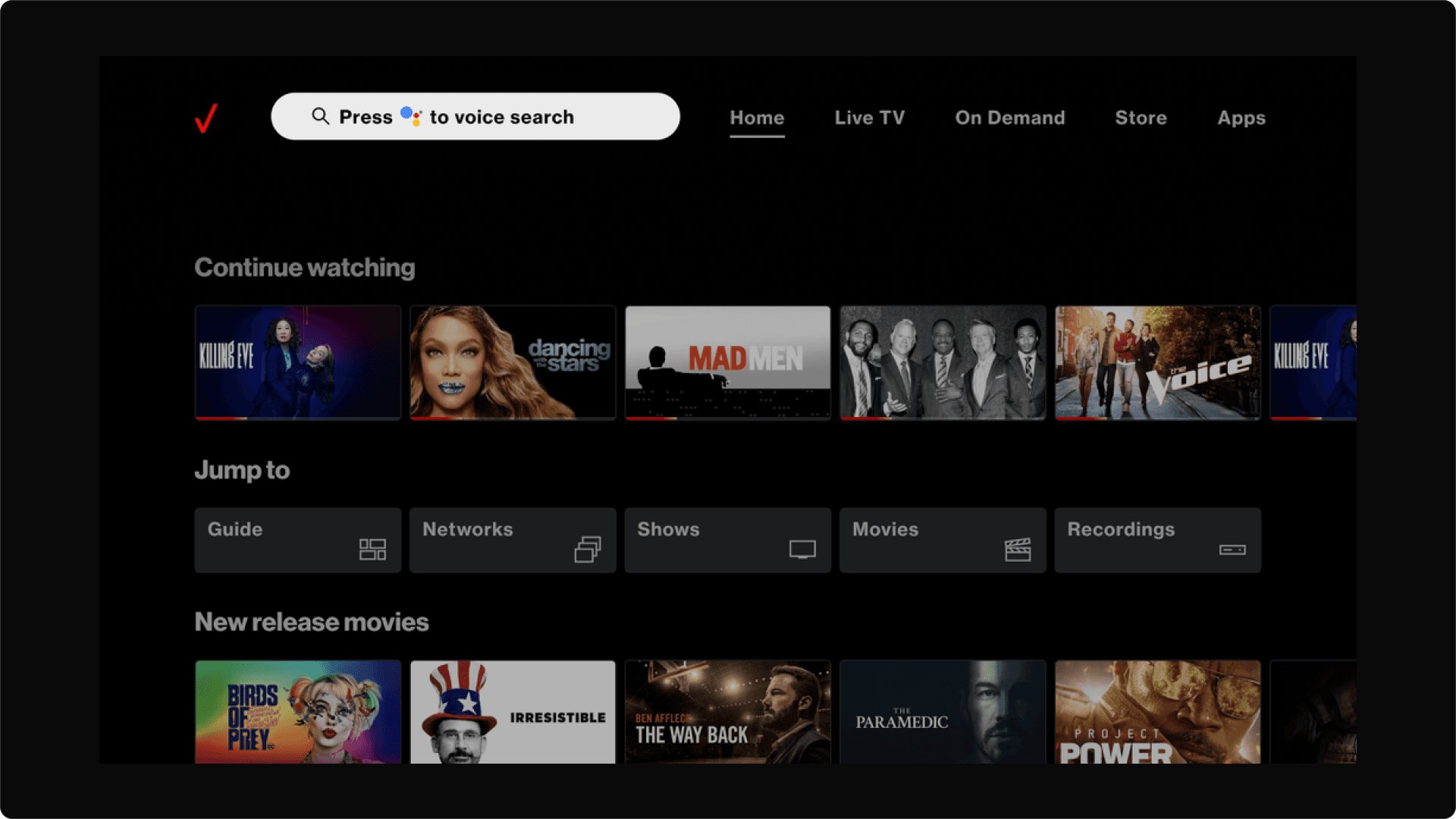Select the Irresistible movie poster
This screenshot has width=1456, height=819.
point(513,712)
